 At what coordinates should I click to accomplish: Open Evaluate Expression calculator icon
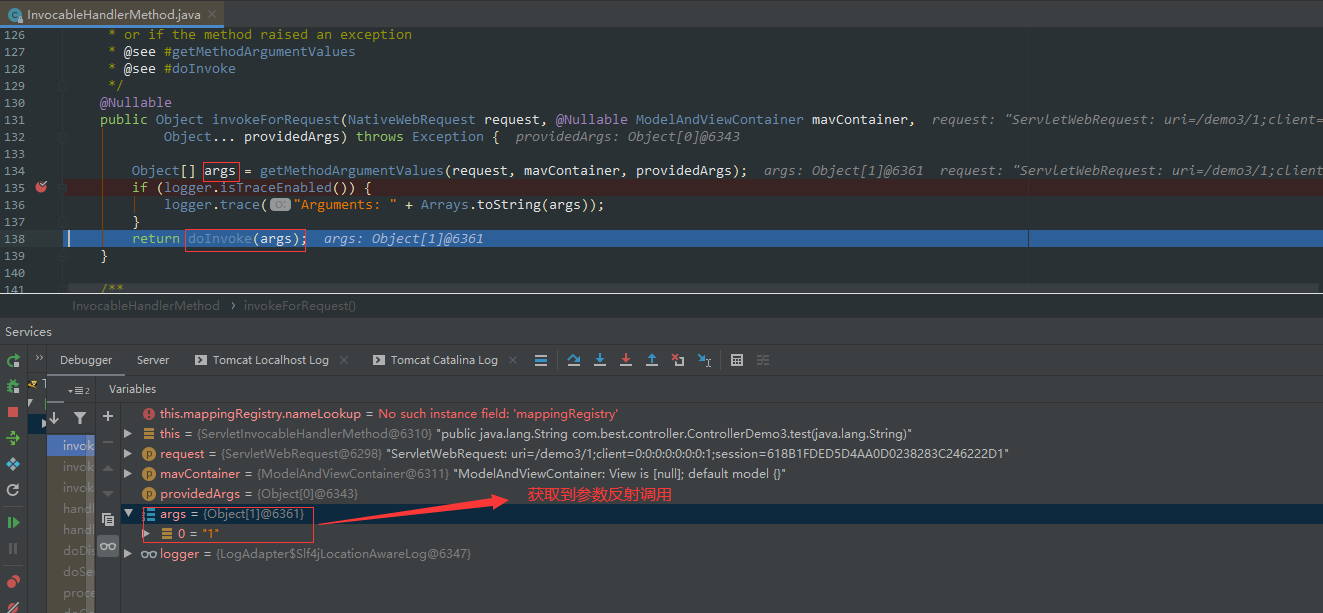coord(737,360)
